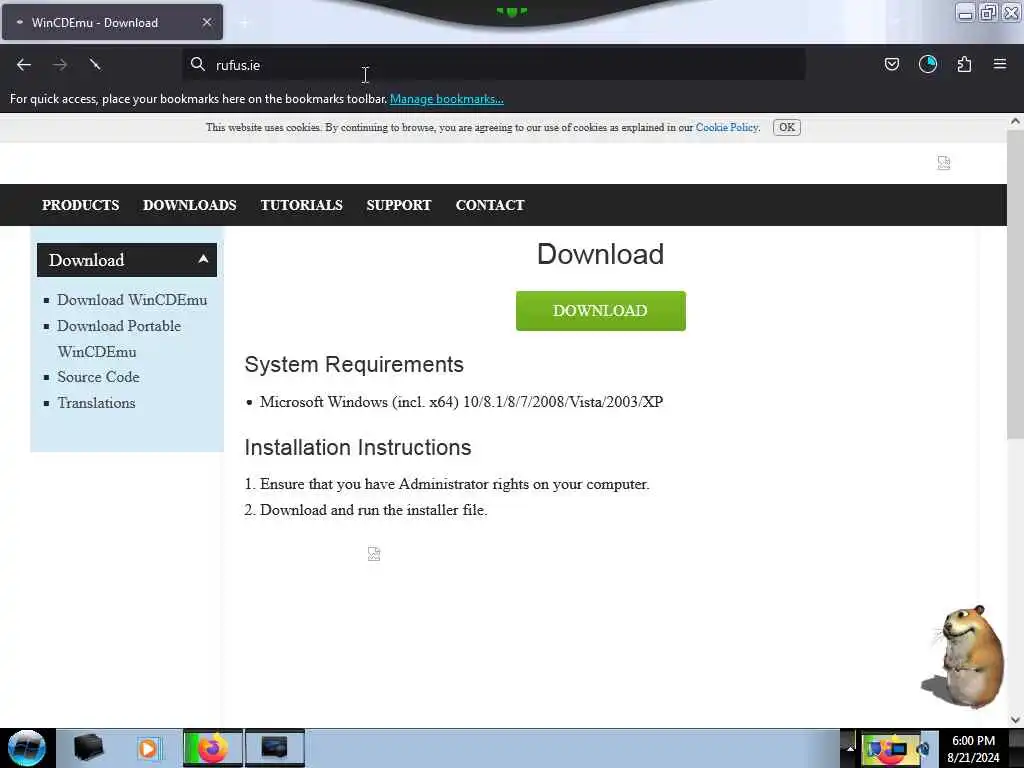Click the green DOWNLOAD button
This screenshot has width=1024, height=768.
point(600,311)
